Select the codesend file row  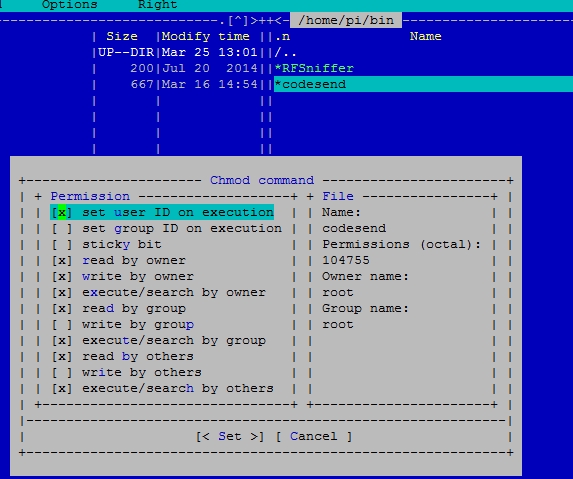click(x=423, y=84)
